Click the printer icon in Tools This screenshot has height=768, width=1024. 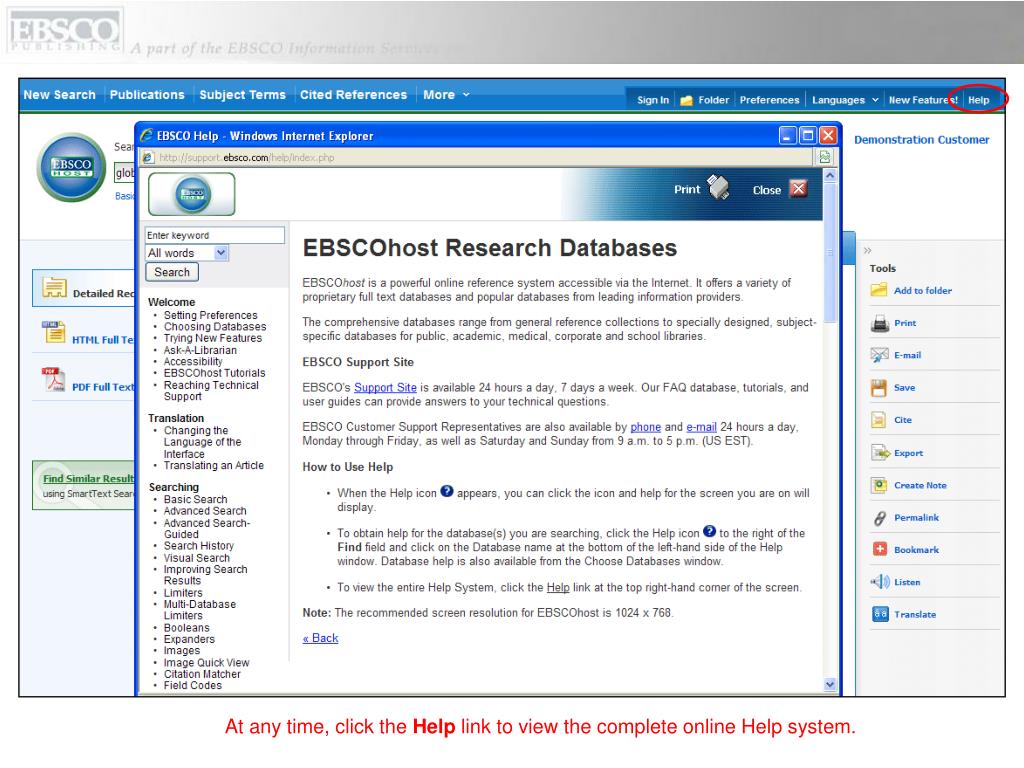(879, 323)
